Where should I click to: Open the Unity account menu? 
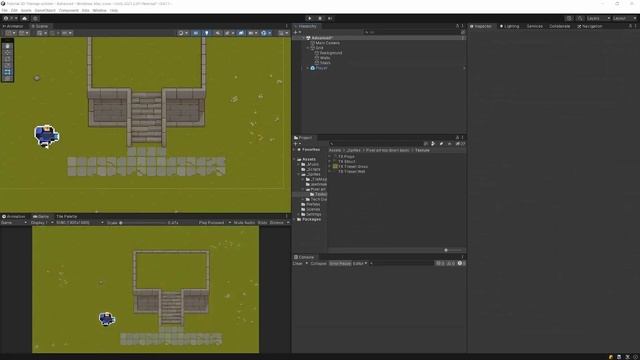[x=10, y=18]
